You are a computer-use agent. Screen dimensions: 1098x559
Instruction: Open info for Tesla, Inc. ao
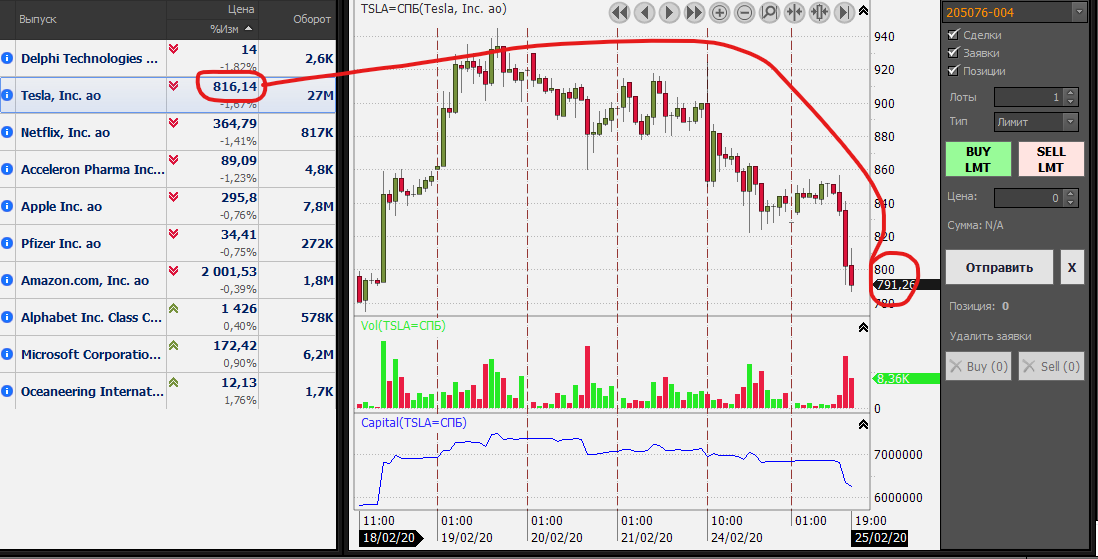click(x=8, y=96)
